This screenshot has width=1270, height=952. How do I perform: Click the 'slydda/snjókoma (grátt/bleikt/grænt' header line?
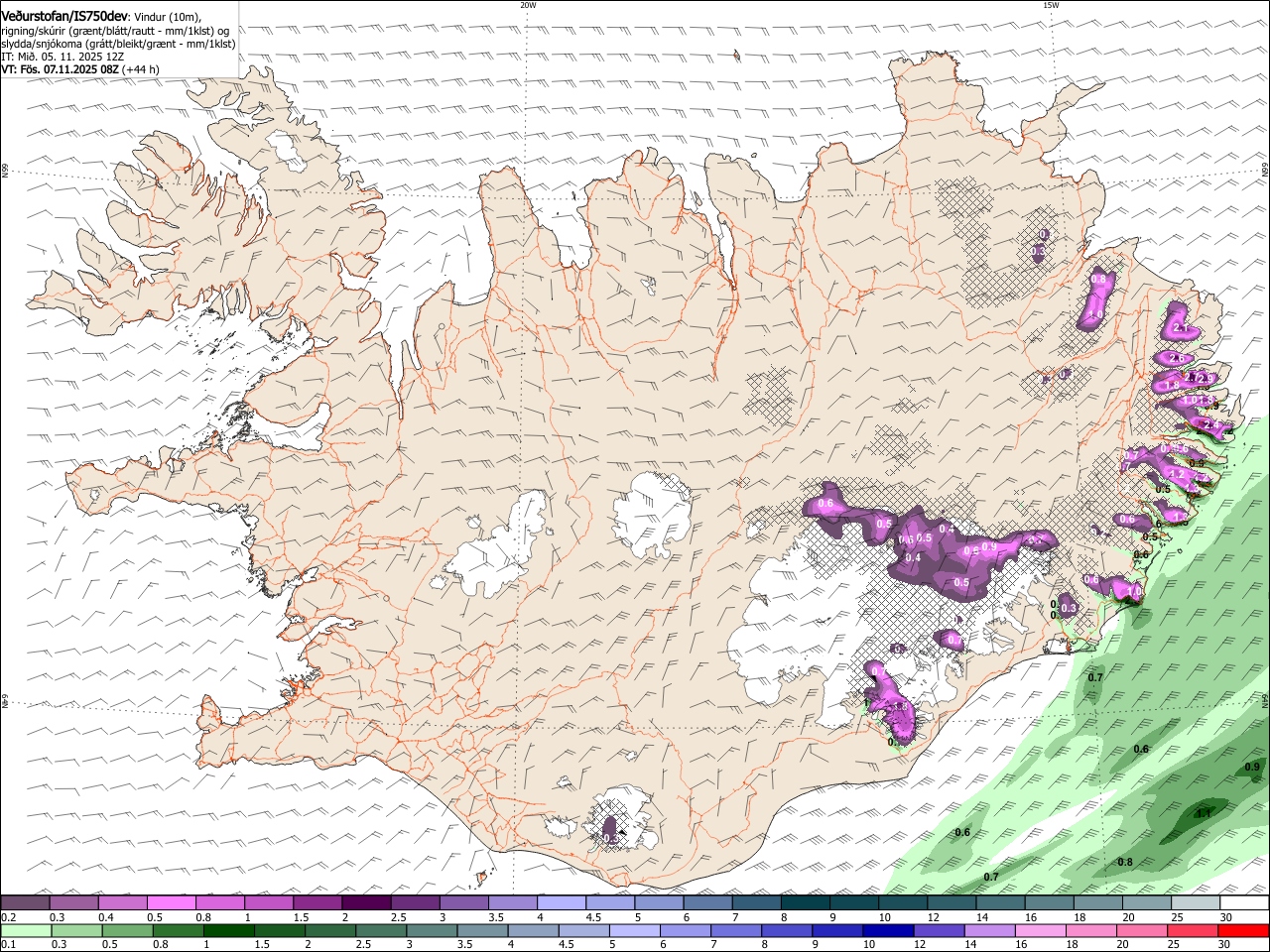[118, 43]
